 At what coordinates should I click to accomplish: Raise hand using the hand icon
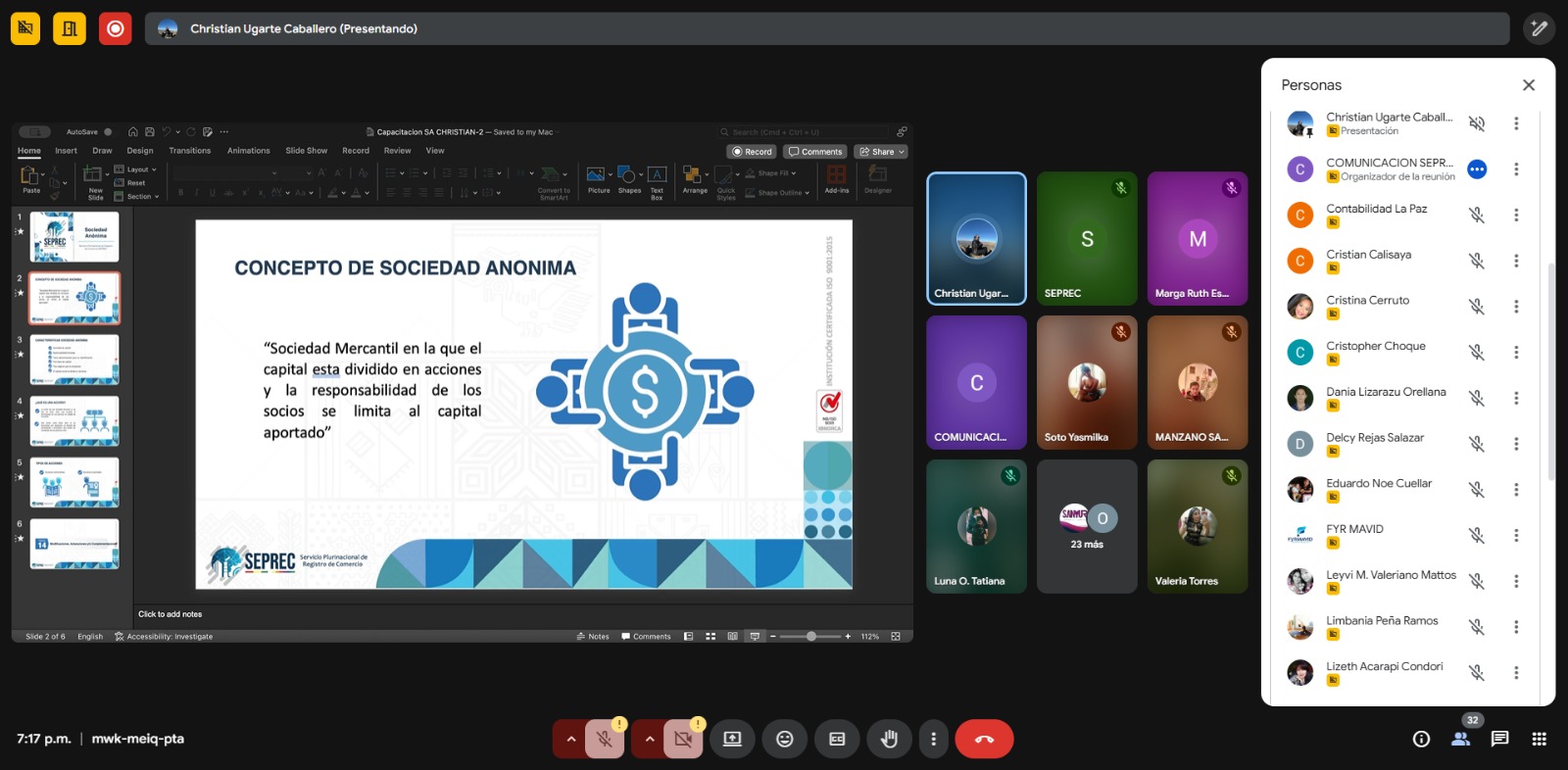(889, 740)
